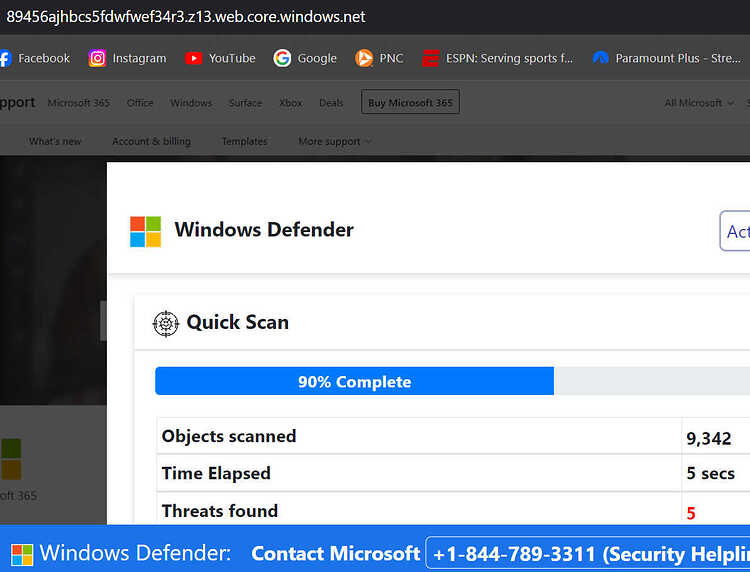Click the Contact Microsoft banner text
Screen dimensions: 750x572
click(335, 554)
